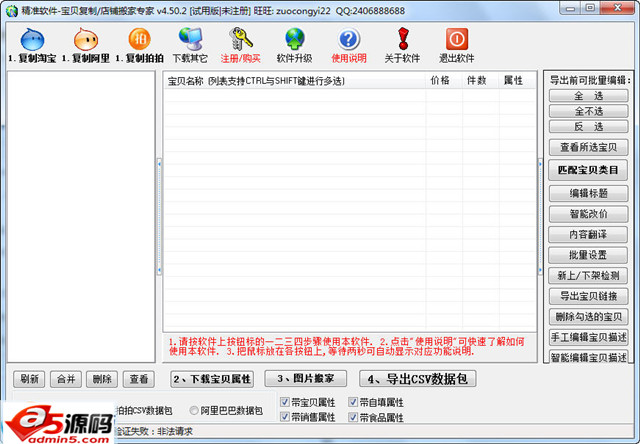Click 删除勾选的宝贝 button

pos(588,317)
